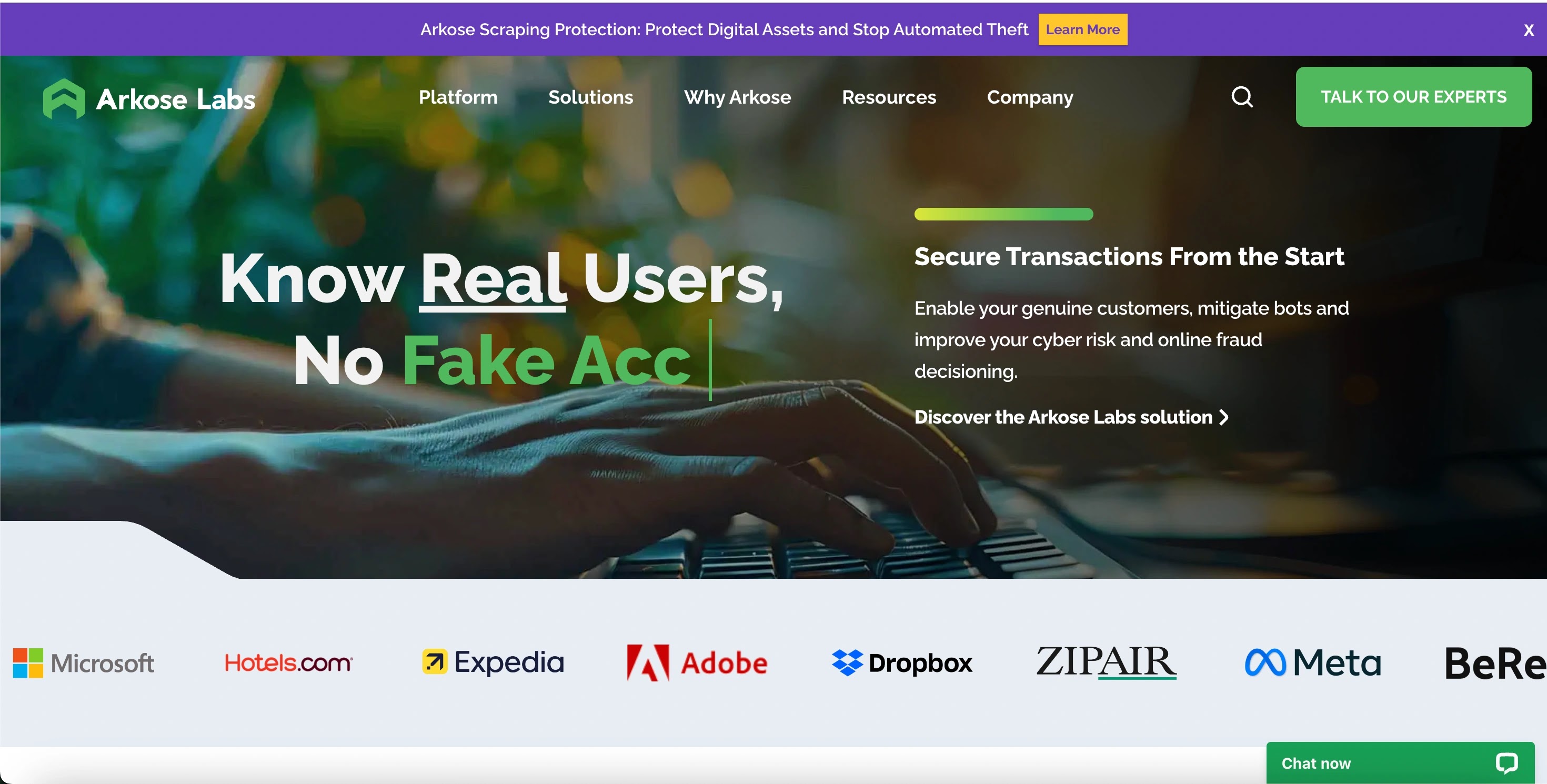This screenshot has width=1547, height=784.
Task: Click the Learn More button
Action: [1083, 29]
